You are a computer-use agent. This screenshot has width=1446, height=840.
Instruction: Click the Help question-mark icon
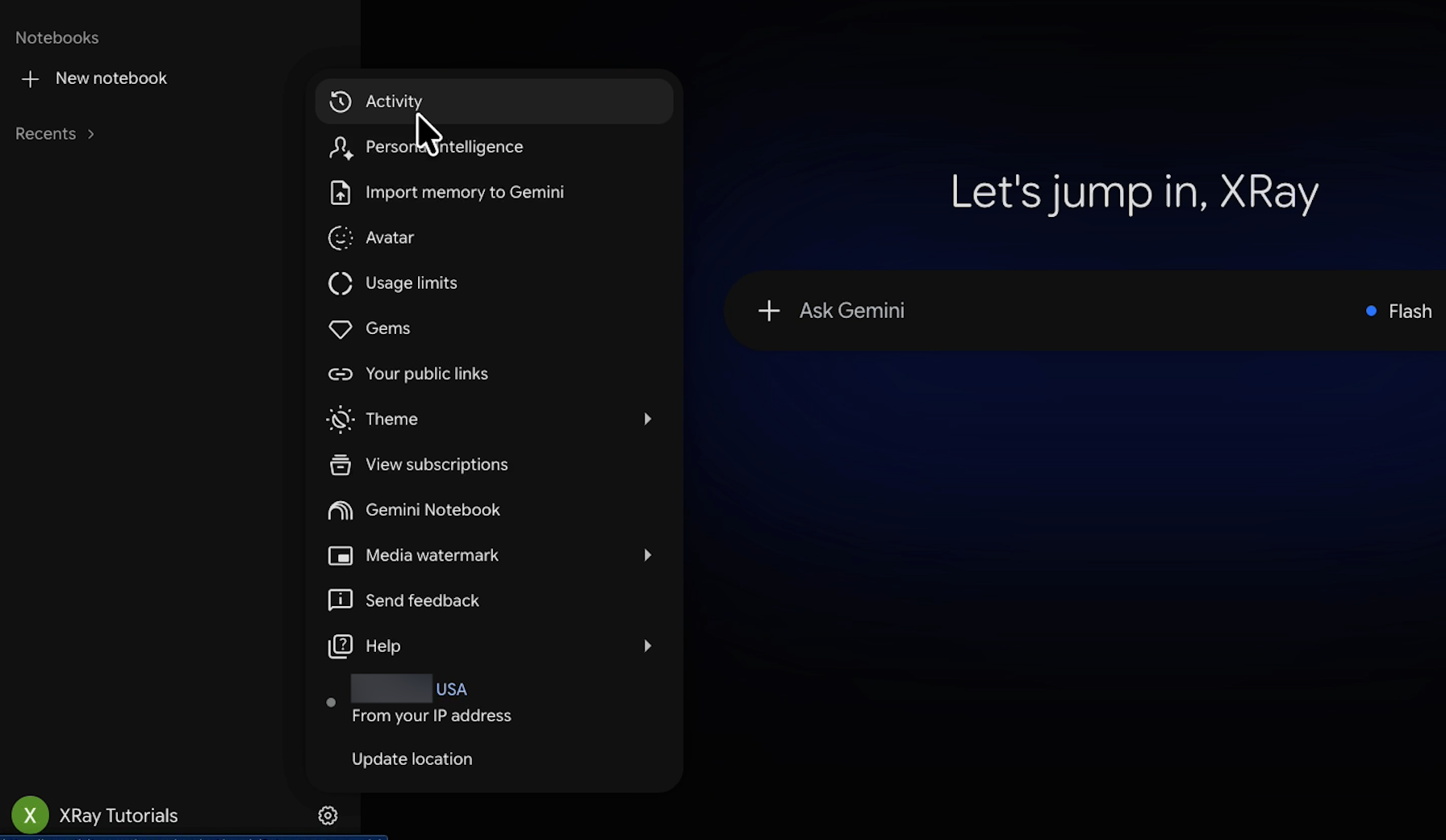(x=341, y=646)
